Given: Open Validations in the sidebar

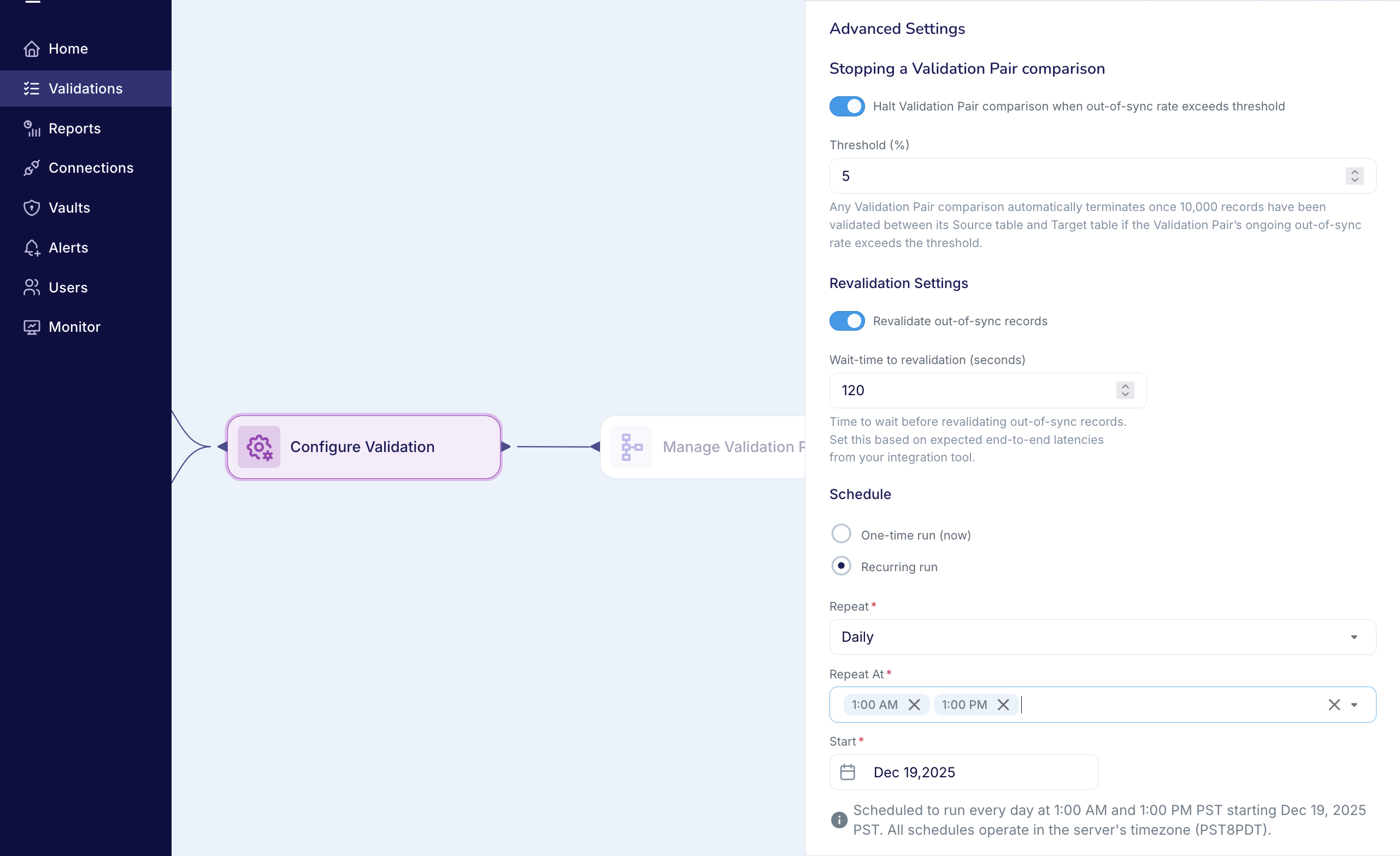Looking at the screenshot, I should tap(85, 89).
